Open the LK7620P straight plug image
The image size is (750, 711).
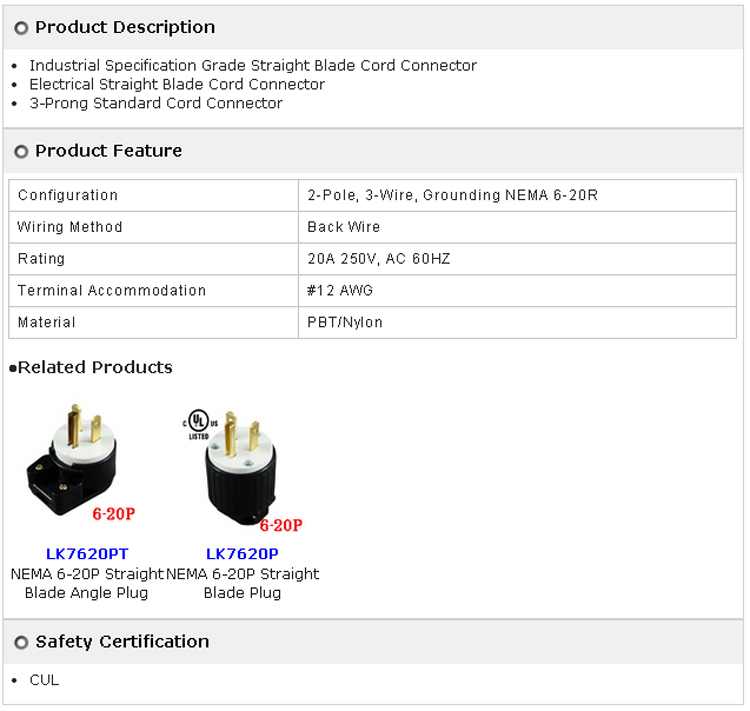(240, 465)
